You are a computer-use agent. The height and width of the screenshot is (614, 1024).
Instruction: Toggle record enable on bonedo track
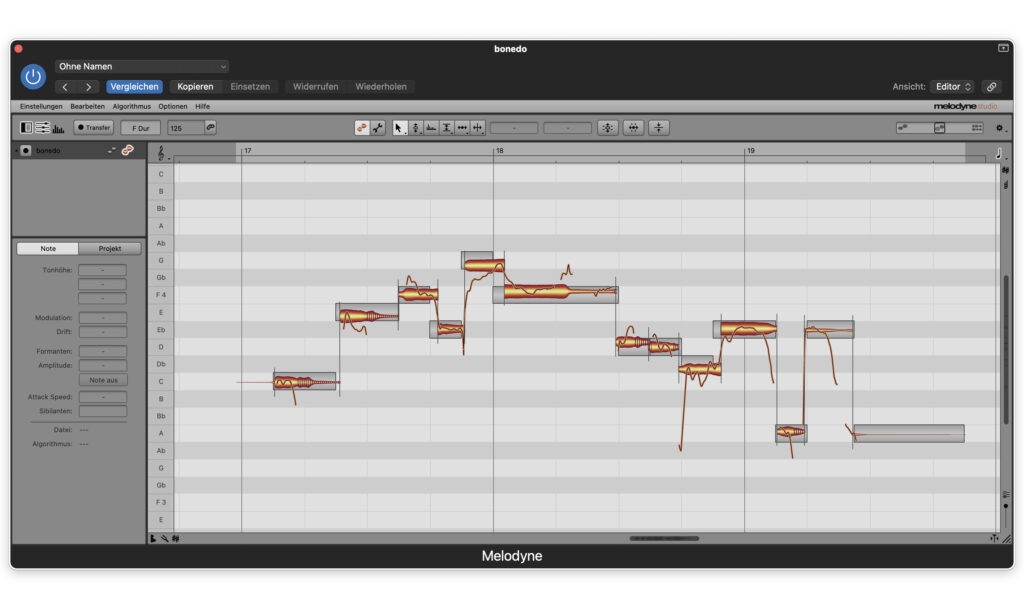25,150
